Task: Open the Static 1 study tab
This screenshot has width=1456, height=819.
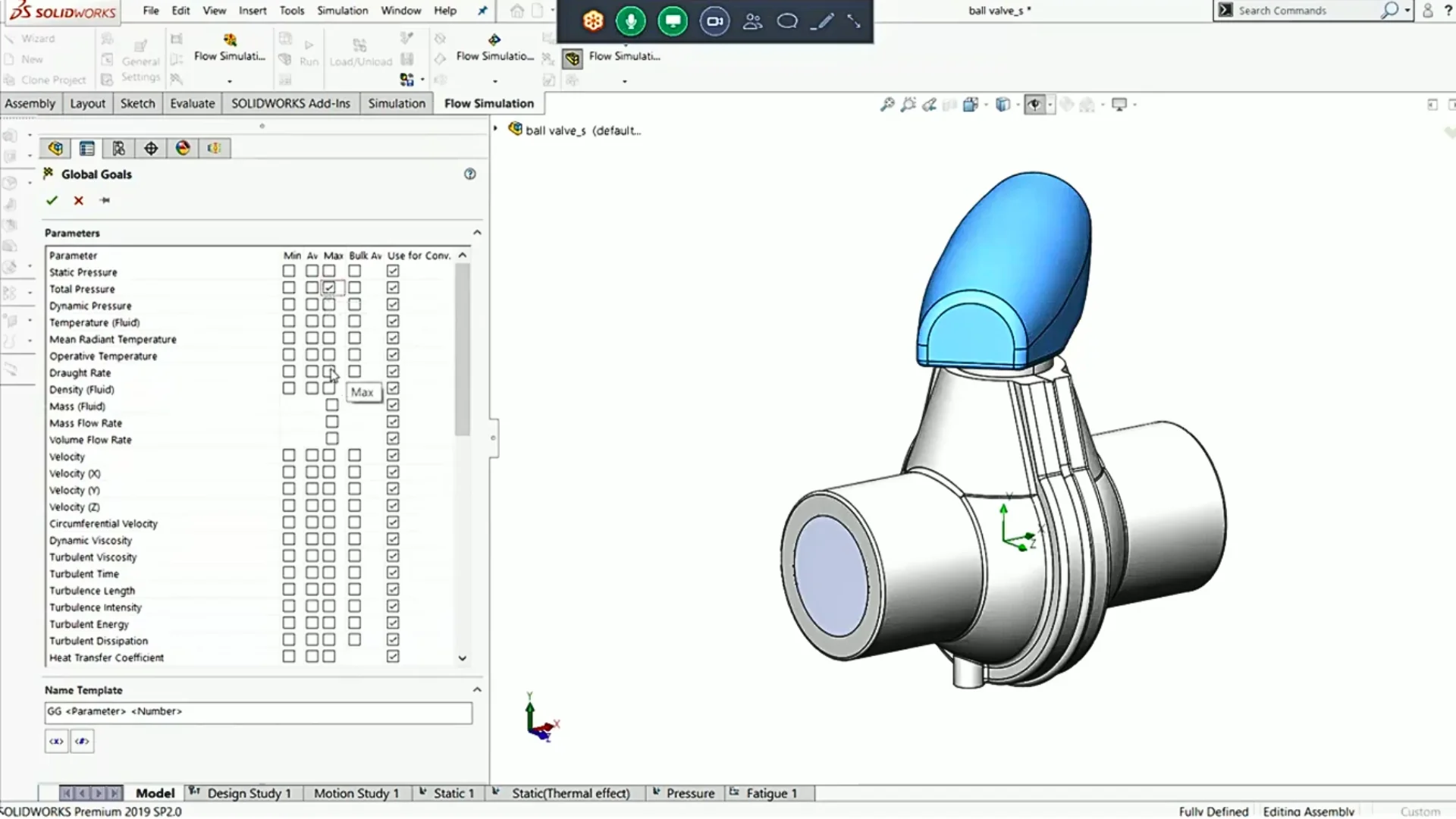Action: (x=453, y=793)
